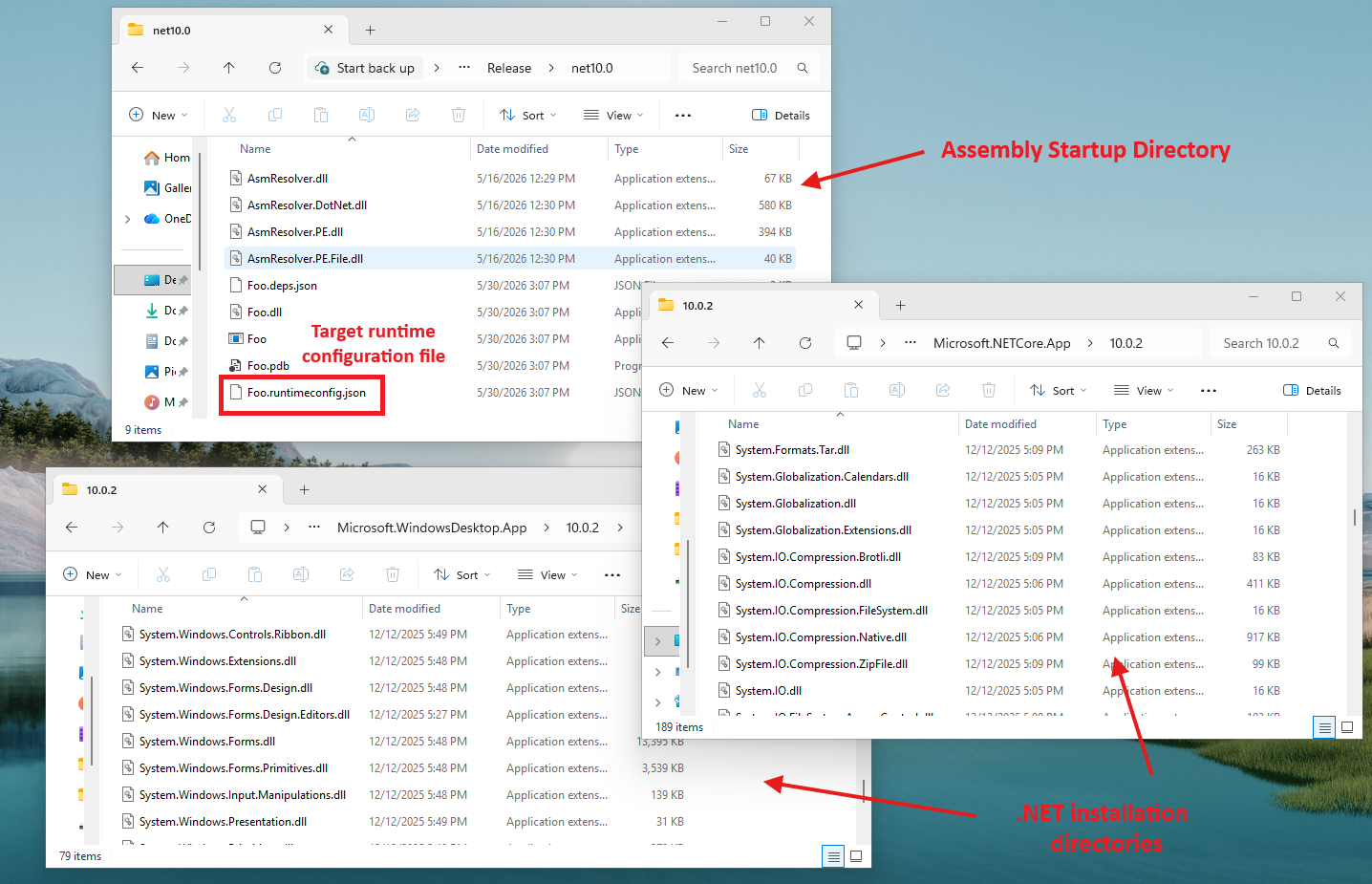This screenshot has height=884, width=1372.
Task: Go up one level in net10.0 window
Action: pos(229,68)
